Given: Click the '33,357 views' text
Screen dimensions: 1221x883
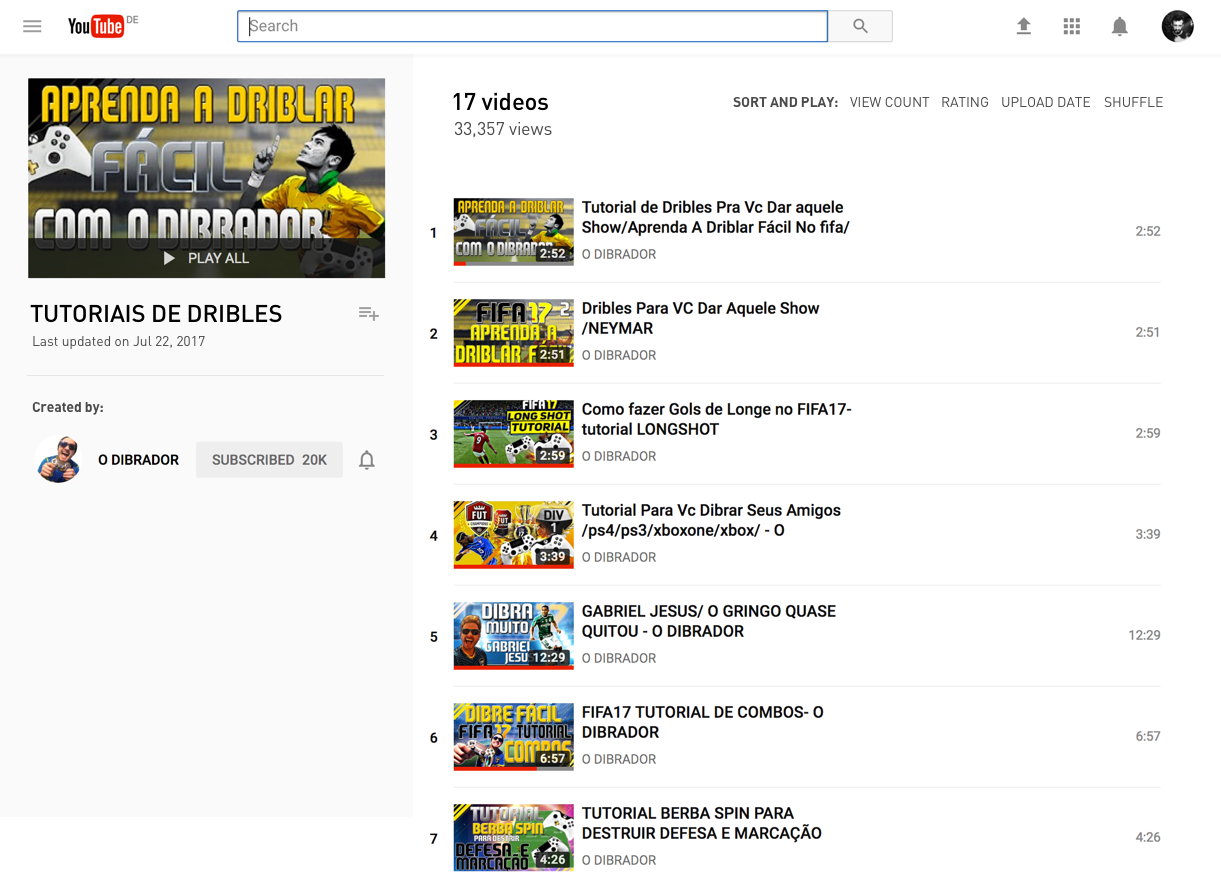Looking at the screenshot, I should click(x=503, y=129).
